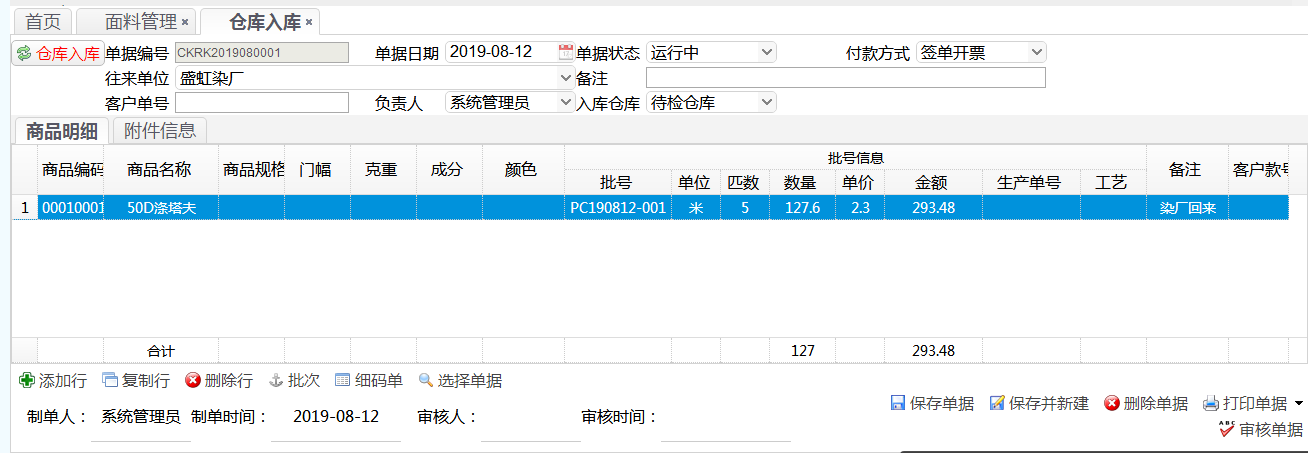Click the 成分 column header
The image size is (1308, 453).
point(449,170)
